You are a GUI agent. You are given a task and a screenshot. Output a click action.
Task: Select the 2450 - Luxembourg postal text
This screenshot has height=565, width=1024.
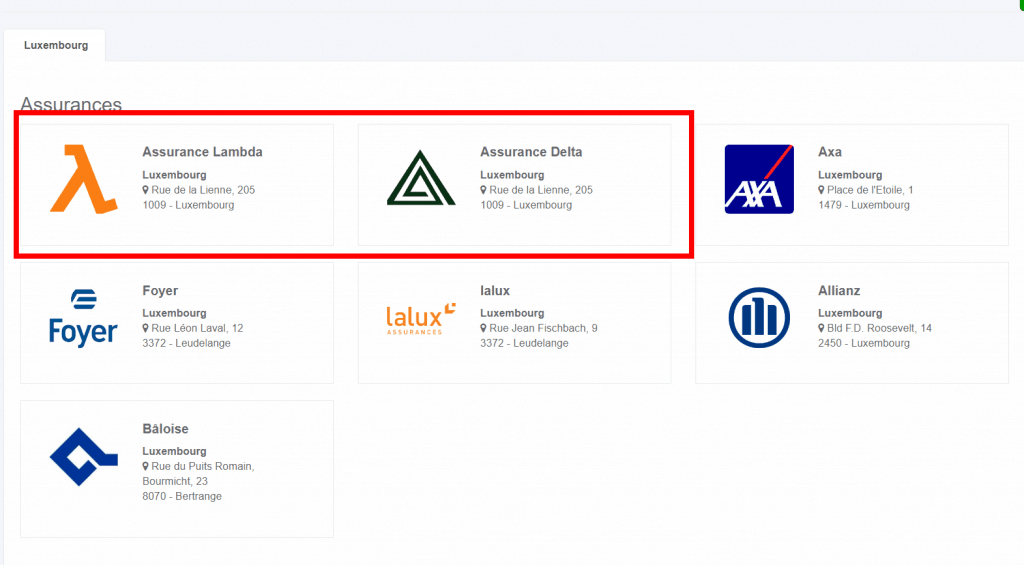click(x=863, y=343)
